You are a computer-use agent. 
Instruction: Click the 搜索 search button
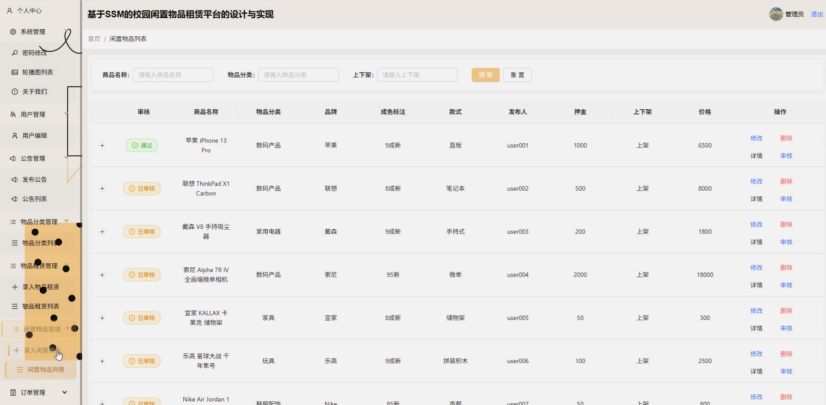[x=485, y=75]
